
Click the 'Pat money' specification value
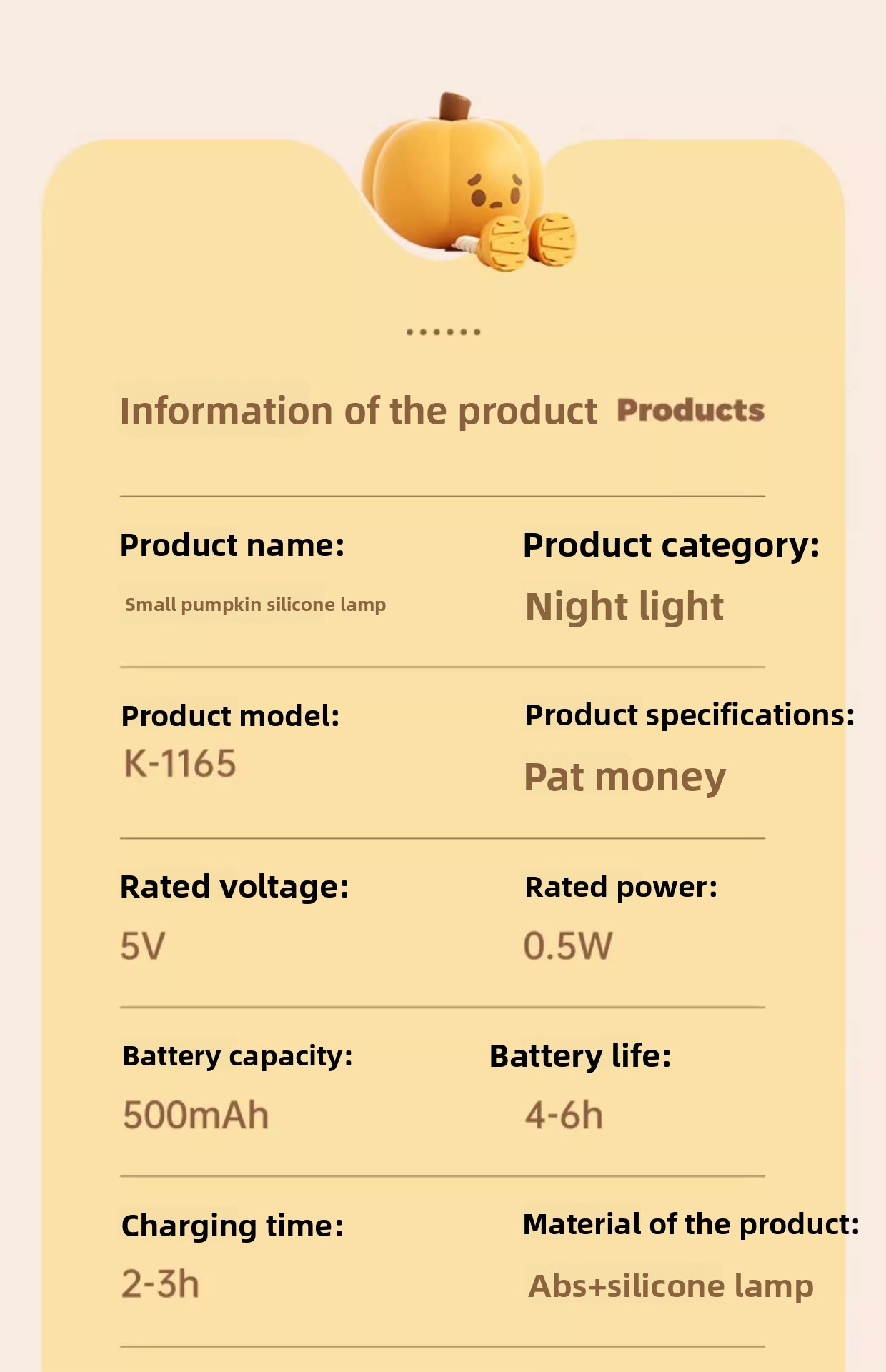click(x=624, y=777)
